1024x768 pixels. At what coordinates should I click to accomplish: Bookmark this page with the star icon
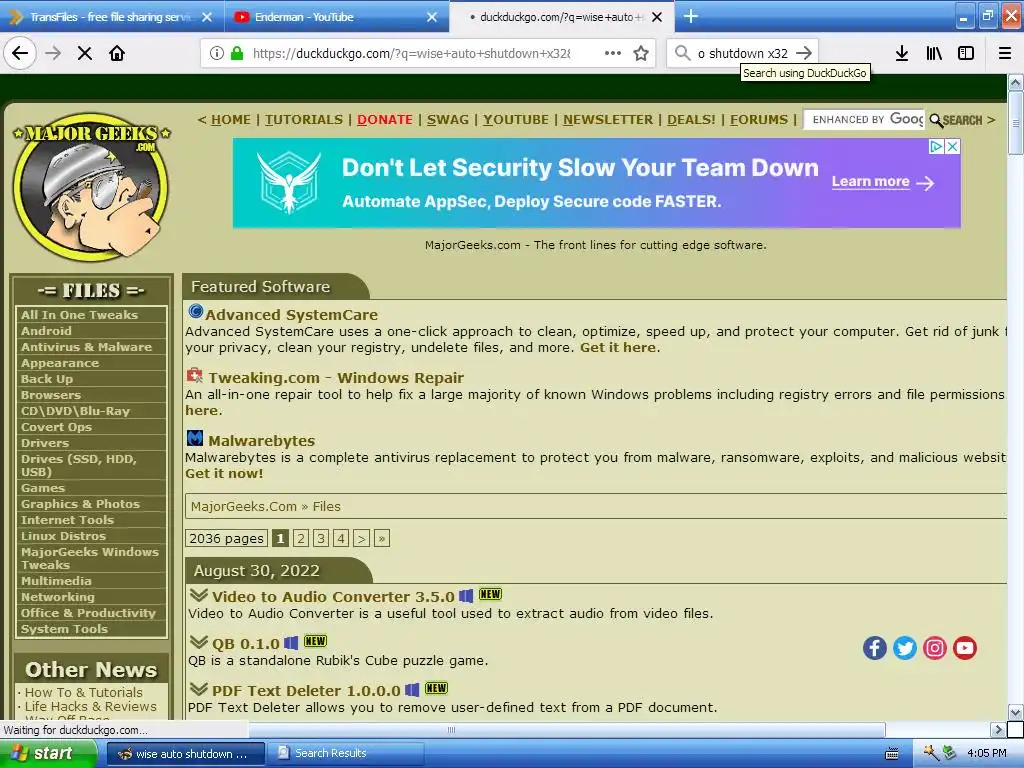[x=641, y=53]
